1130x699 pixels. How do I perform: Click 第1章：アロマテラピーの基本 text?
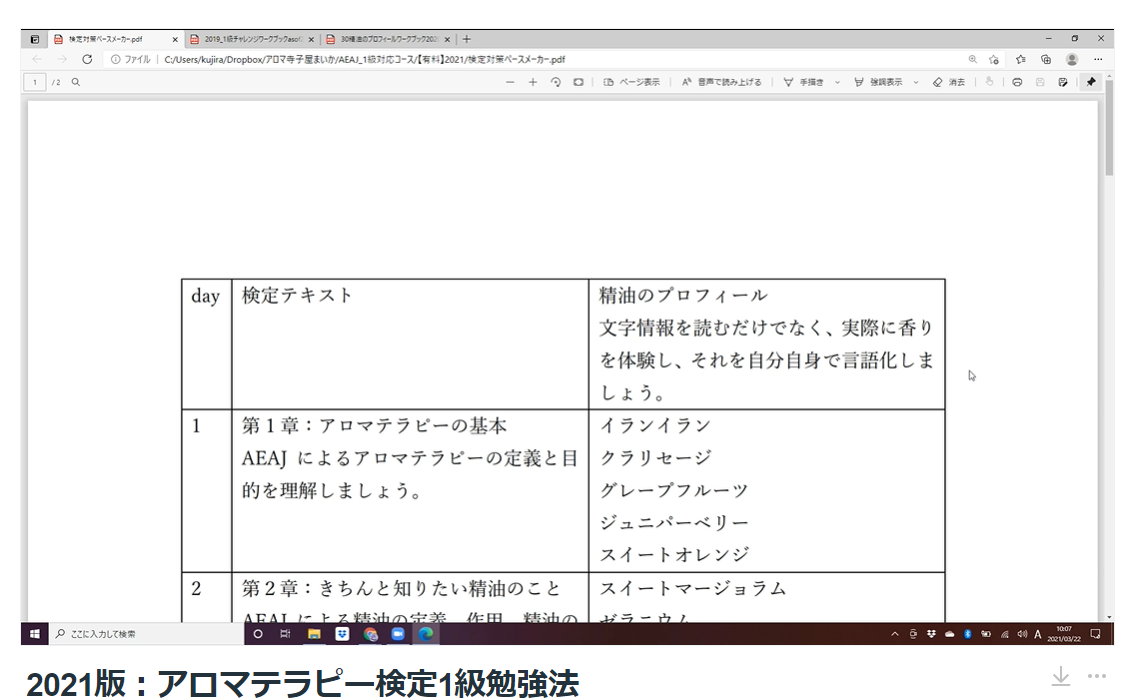(x=374, y=426)
